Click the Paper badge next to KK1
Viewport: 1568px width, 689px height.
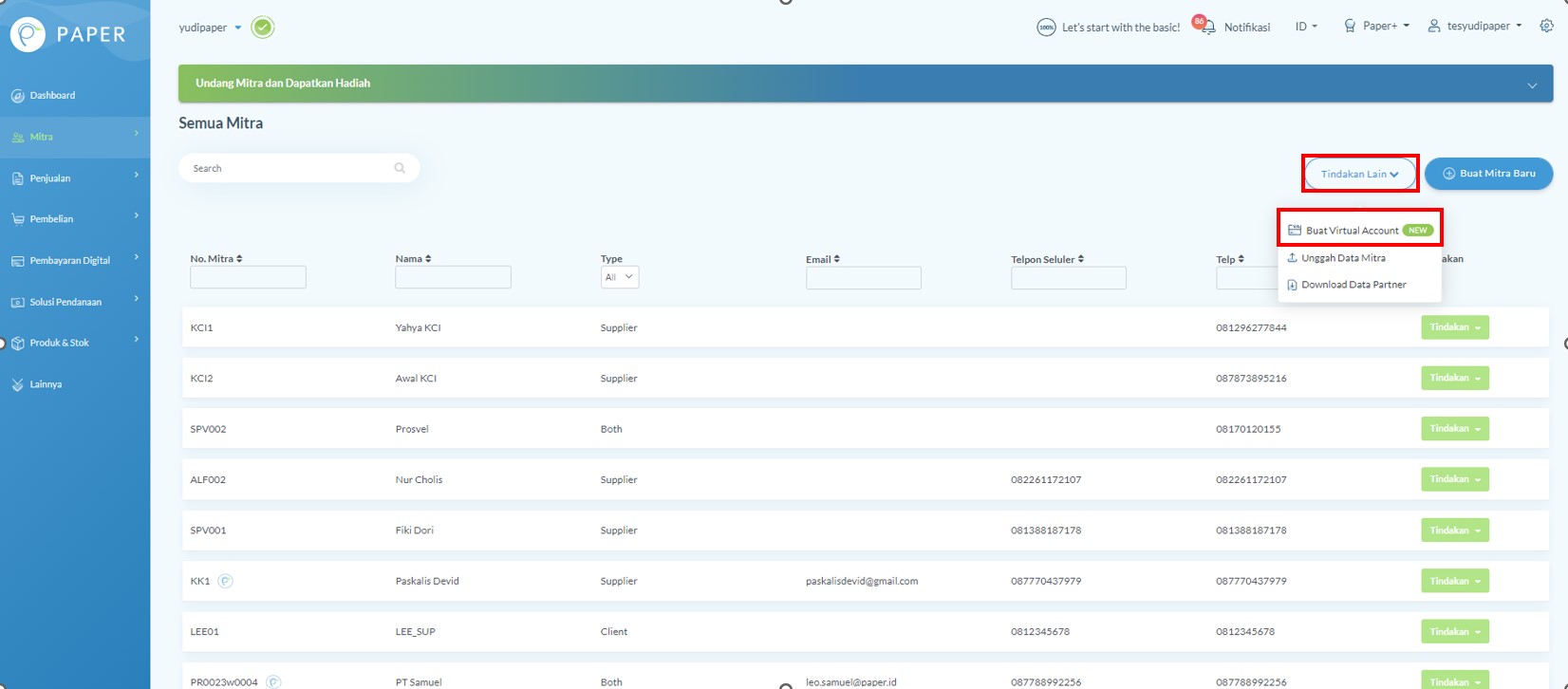tap(225, 581)
